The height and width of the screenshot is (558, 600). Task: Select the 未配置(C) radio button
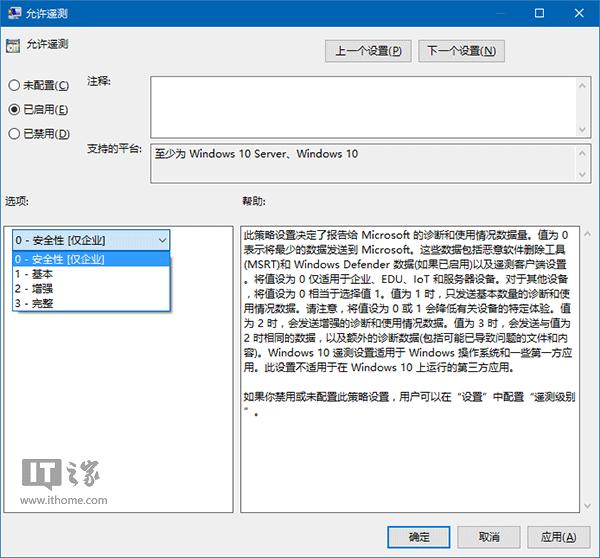pos(14,85)
